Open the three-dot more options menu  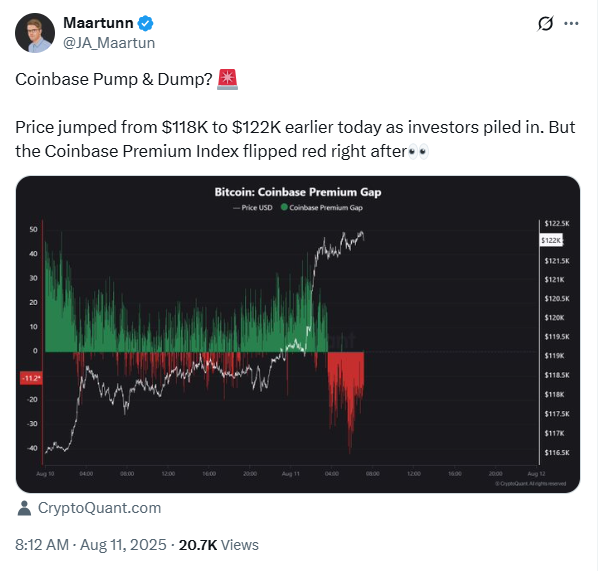tap(572, 23)
